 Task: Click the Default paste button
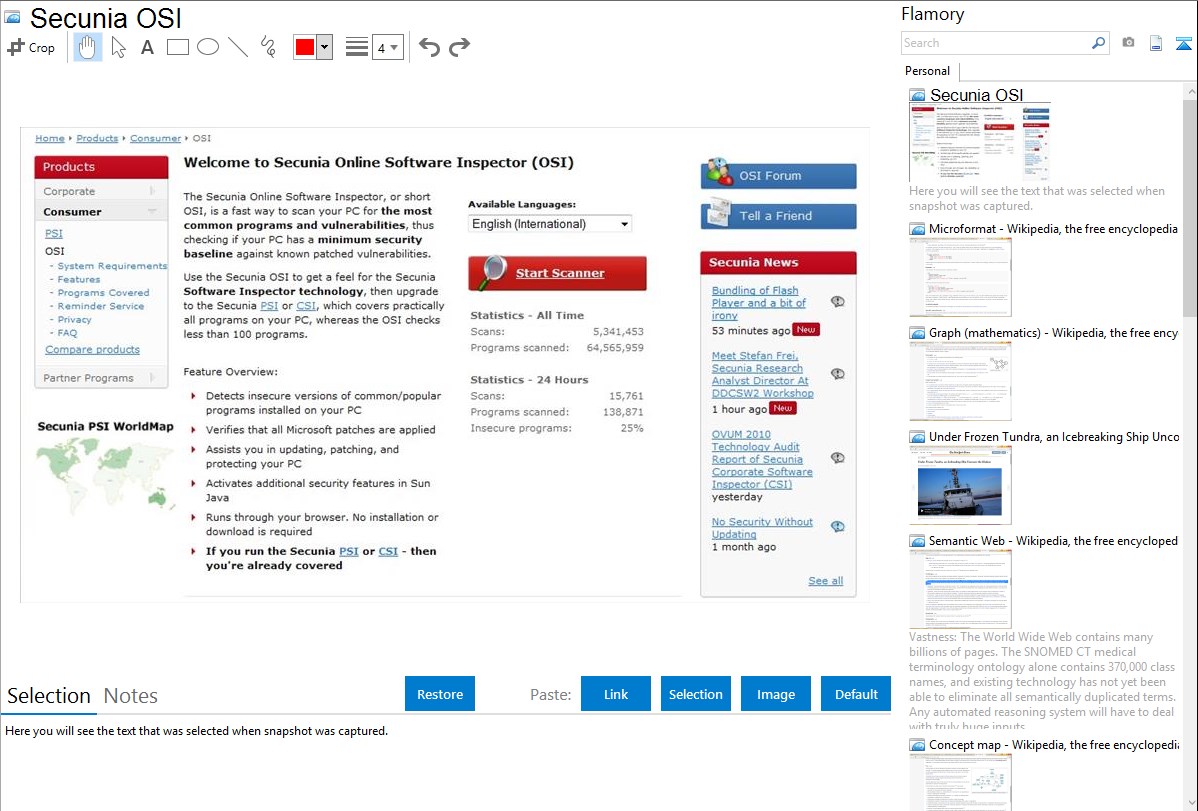[x=856, y=694]
